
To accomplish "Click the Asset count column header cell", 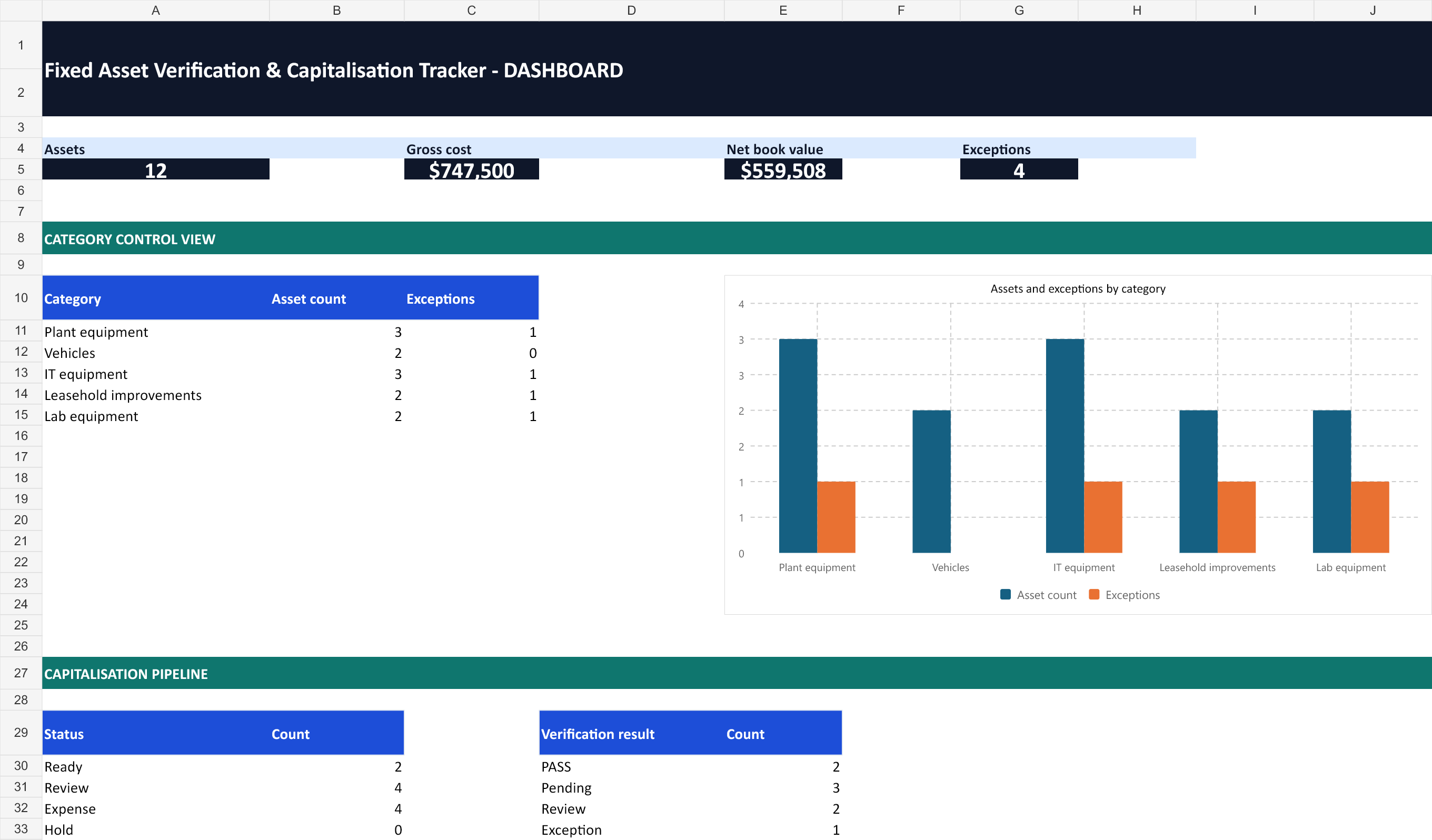I will (337, 298).
